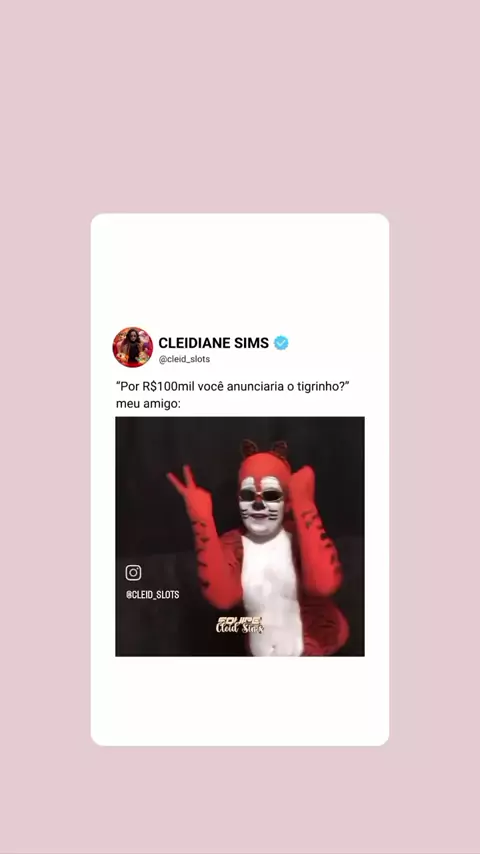Click the tiger's dark sunglasses
This screenshot has width=480, height=854.
coord(261,495)
